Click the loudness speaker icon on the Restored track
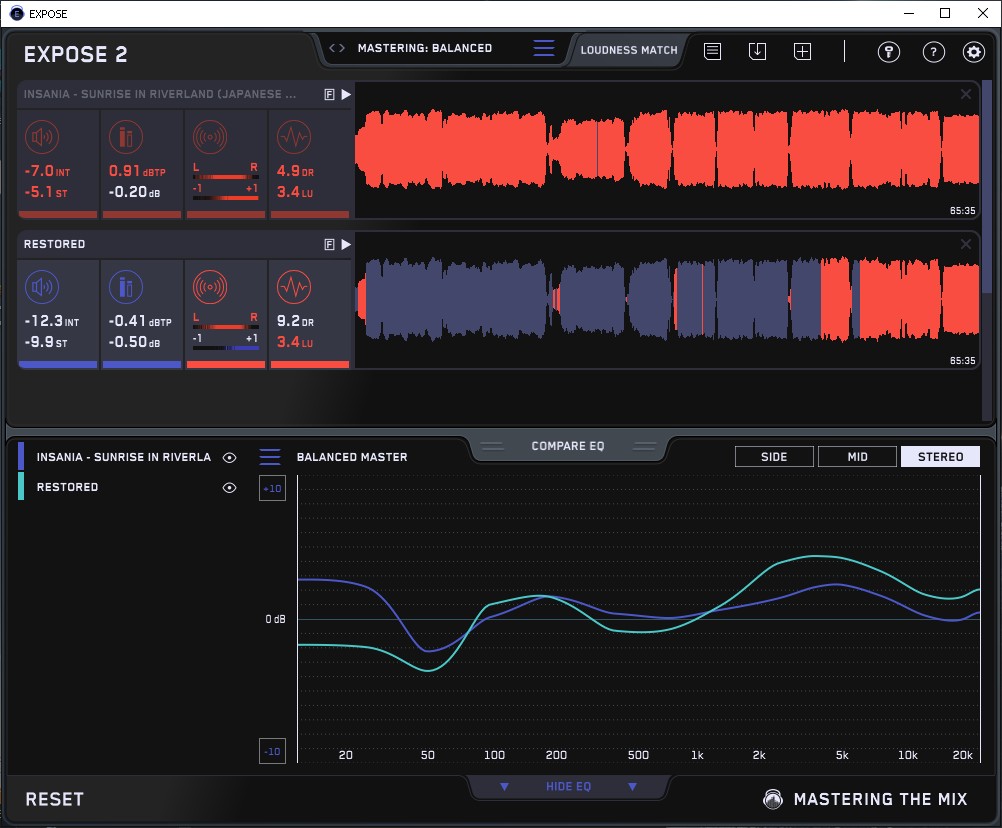Viewport: 1002px width, 828px height. [x=41, y=289]
